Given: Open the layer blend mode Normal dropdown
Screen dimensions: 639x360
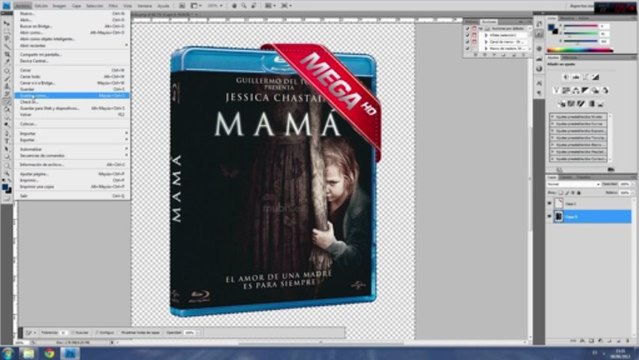Looking at the screenshot, I should click(573, 184).
